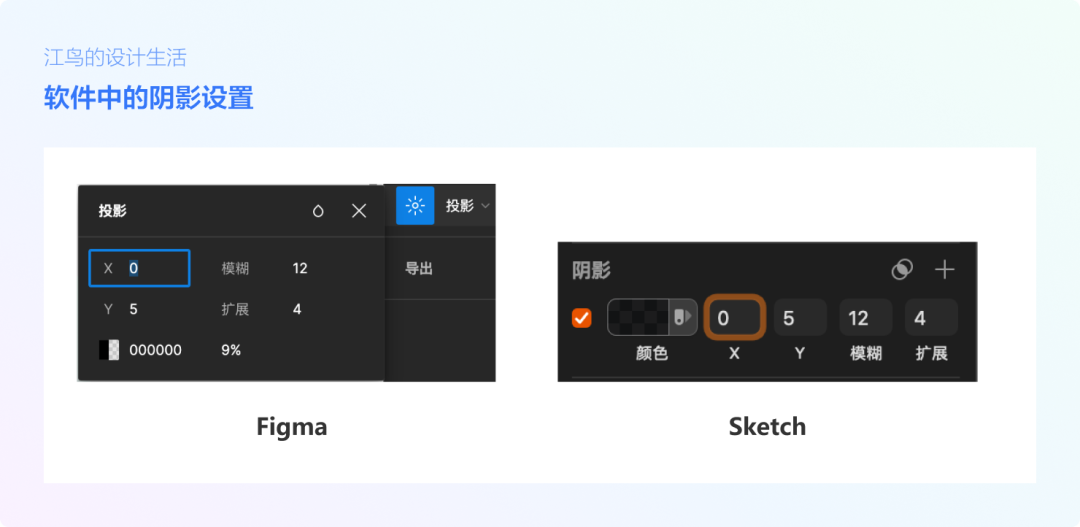
Task: Open the 导出 export section
Action: [419, 268]
